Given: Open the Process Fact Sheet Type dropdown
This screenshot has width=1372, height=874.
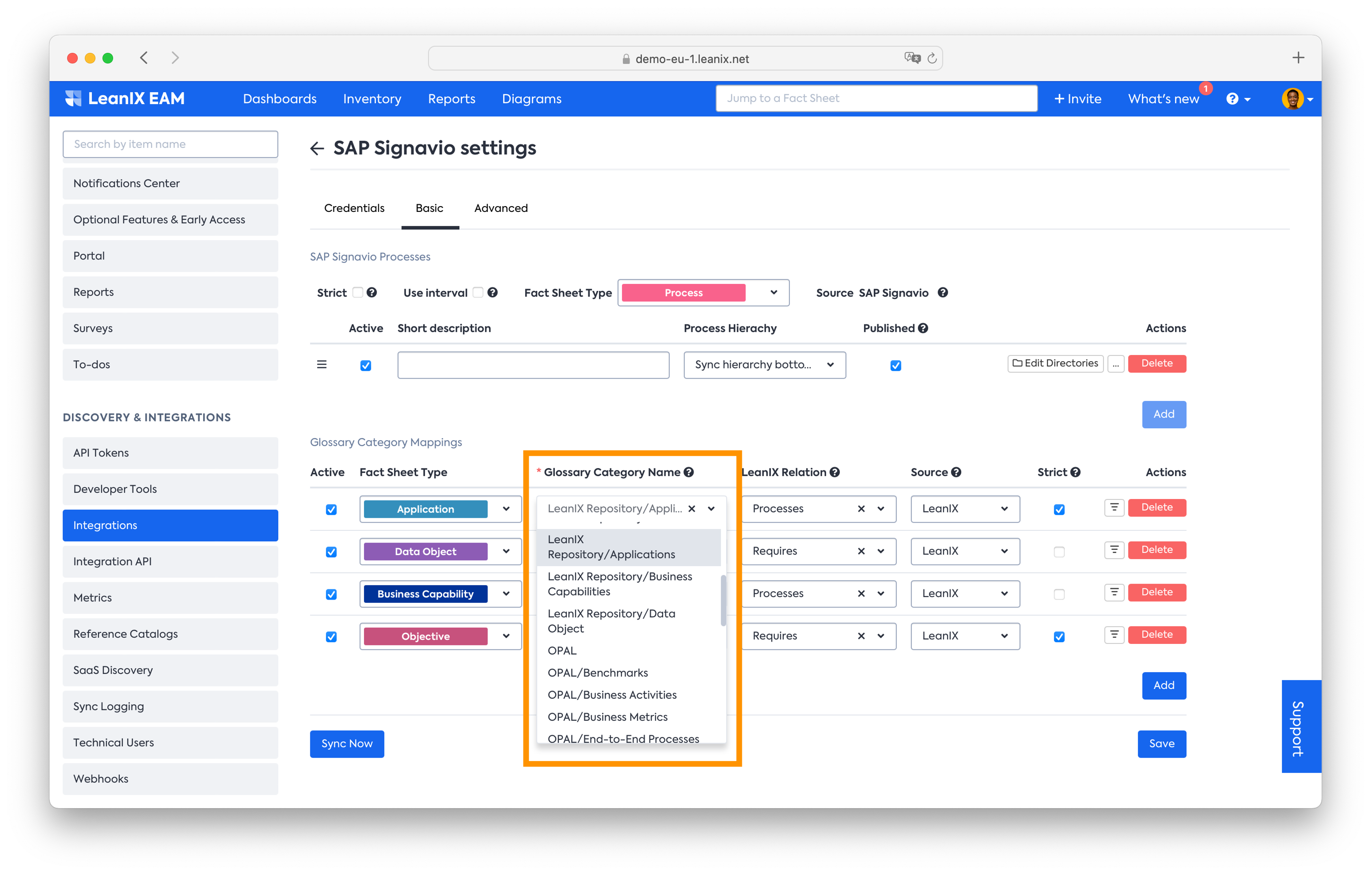Looking at the screenshot, I should 704,293.
